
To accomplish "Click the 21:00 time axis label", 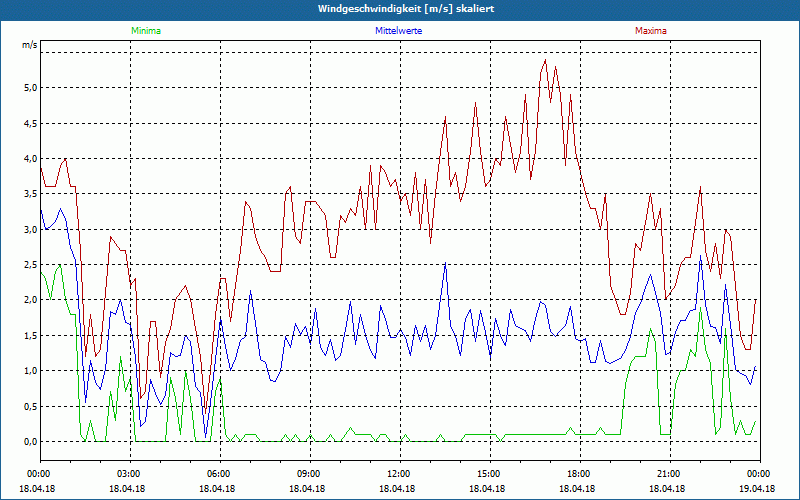I will (670, 474).
